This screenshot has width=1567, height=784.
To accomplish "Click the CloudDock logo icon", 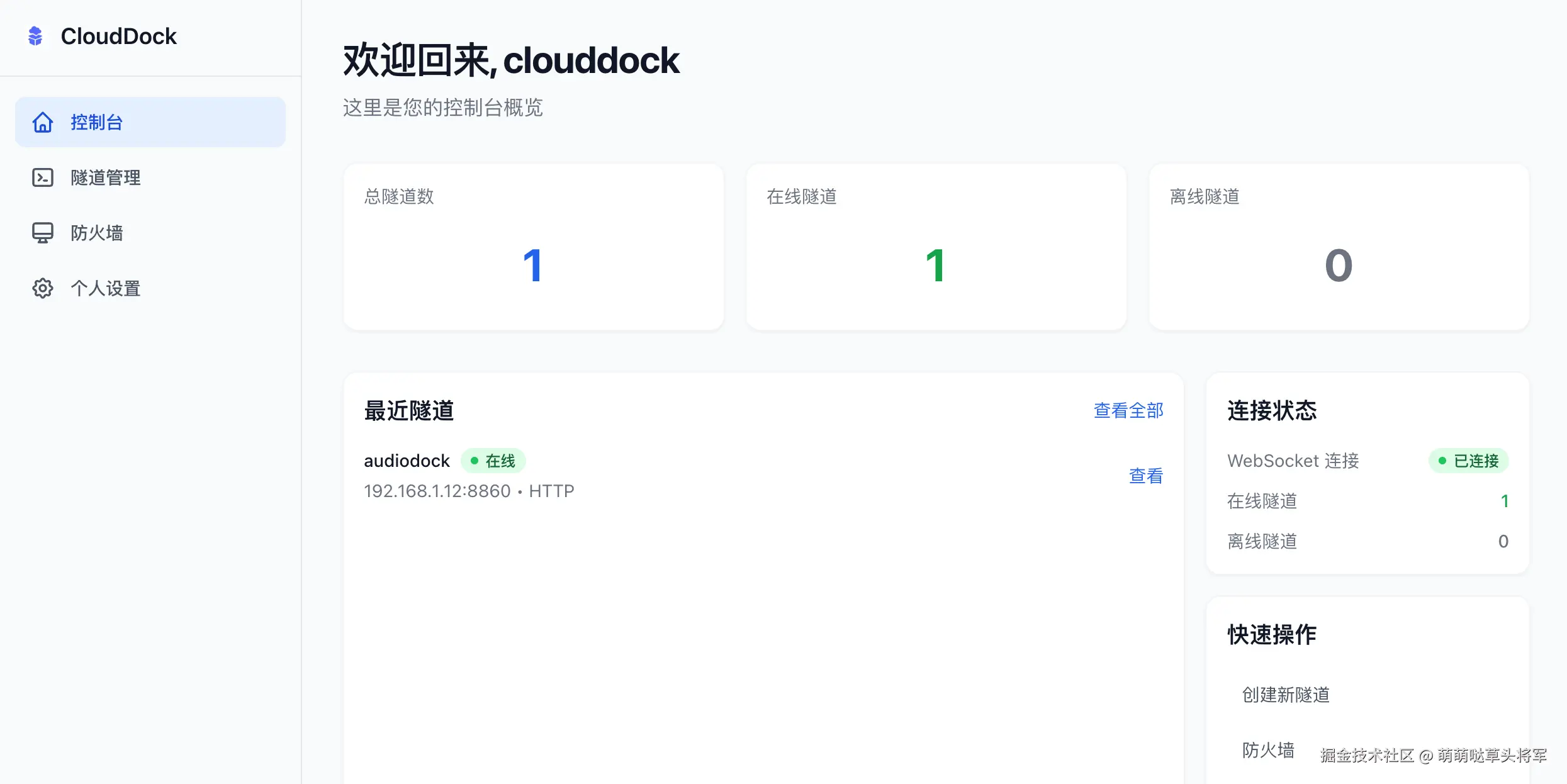I will coord(36,36).
